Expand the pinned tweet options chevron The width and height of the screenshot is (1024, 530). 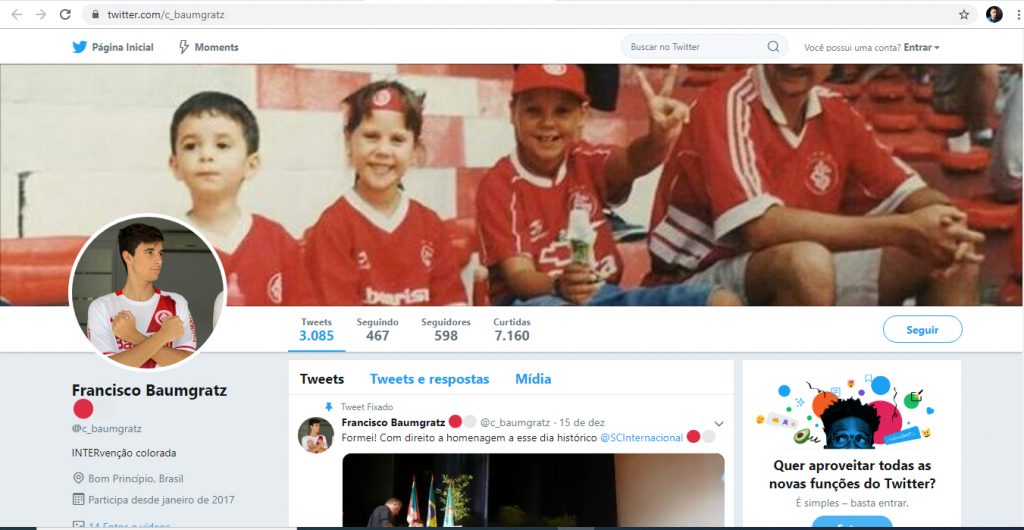click(718, 424)
